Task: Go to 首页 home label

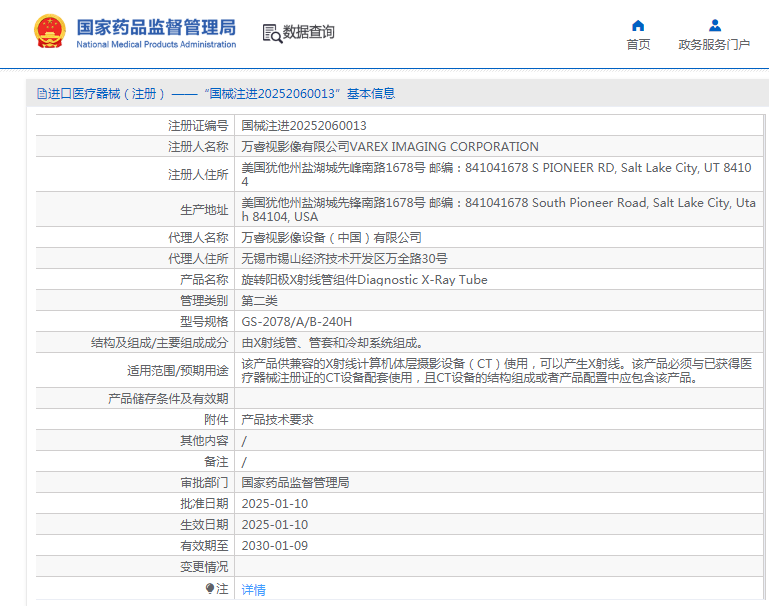Action: tap(638, 45)
